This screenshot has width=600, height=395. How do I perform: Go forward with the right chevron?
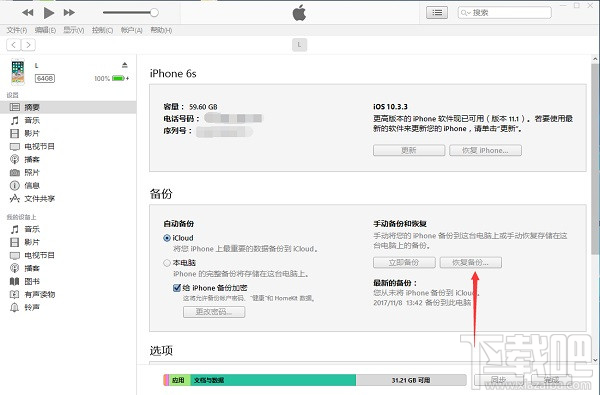(x=28, y=45)
